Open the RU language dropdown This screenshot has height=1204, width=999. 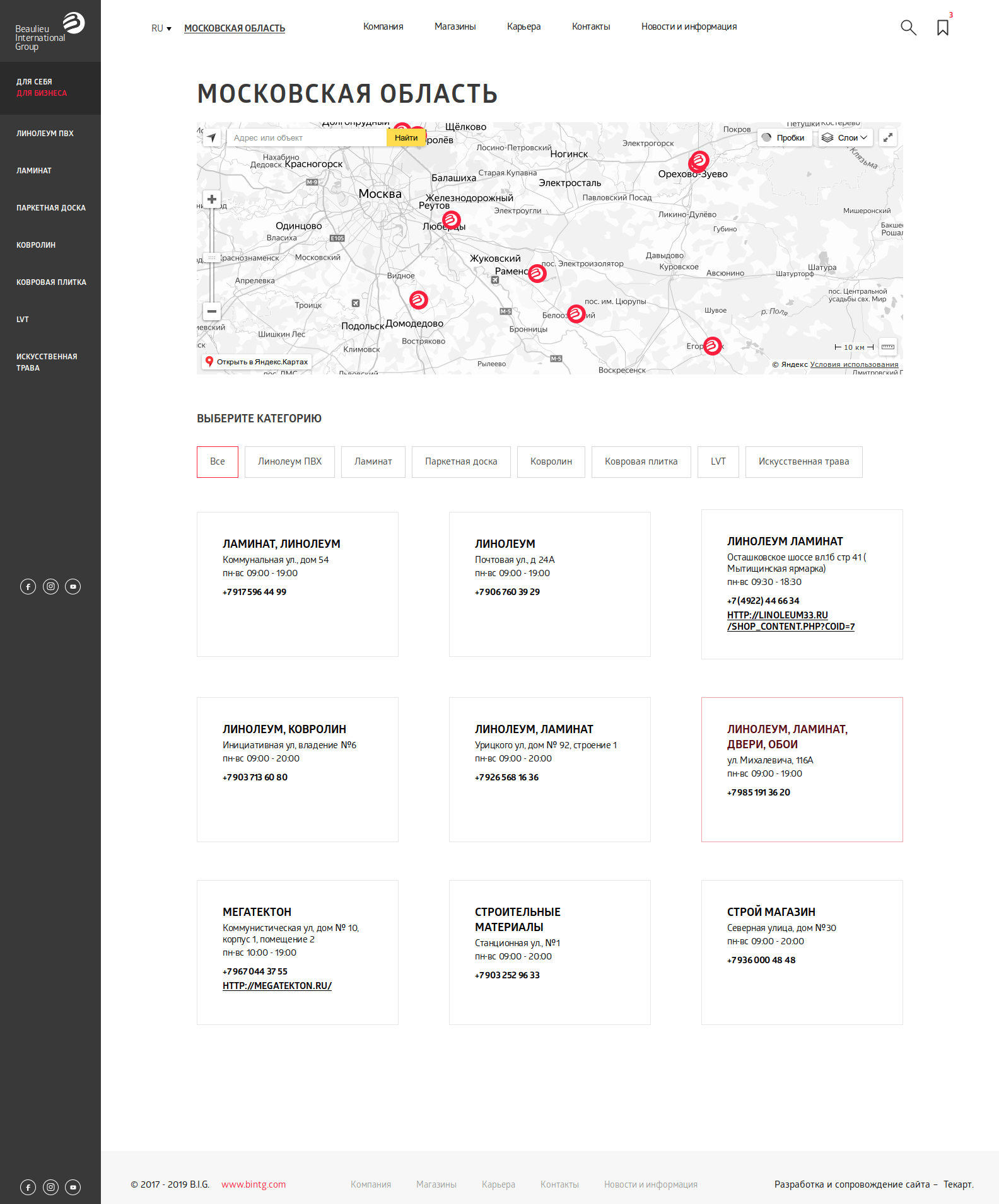(161, 28)
